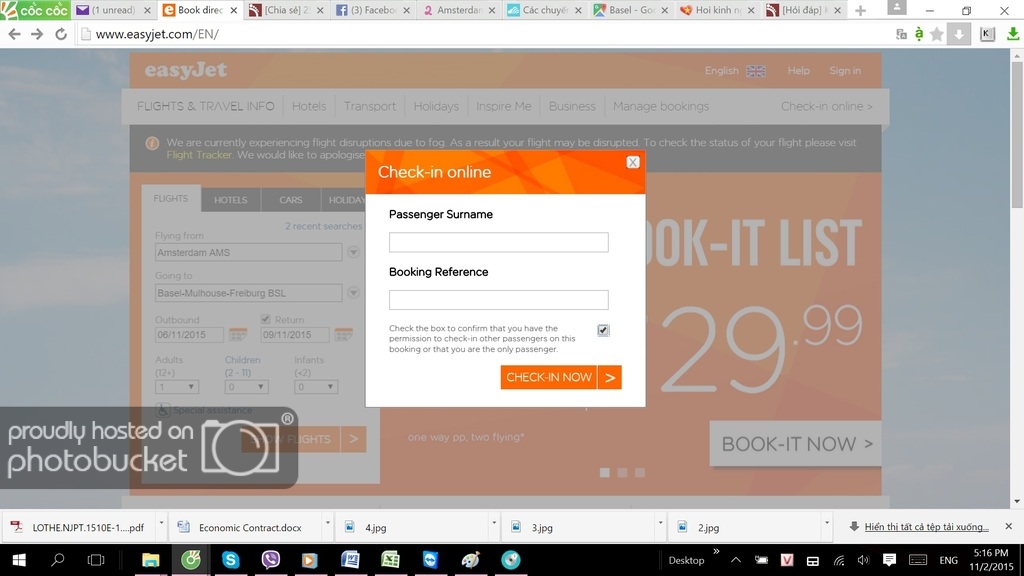1024x576 pixels.
Task: Click the browser forward arrow
Action: coord(37,34)
